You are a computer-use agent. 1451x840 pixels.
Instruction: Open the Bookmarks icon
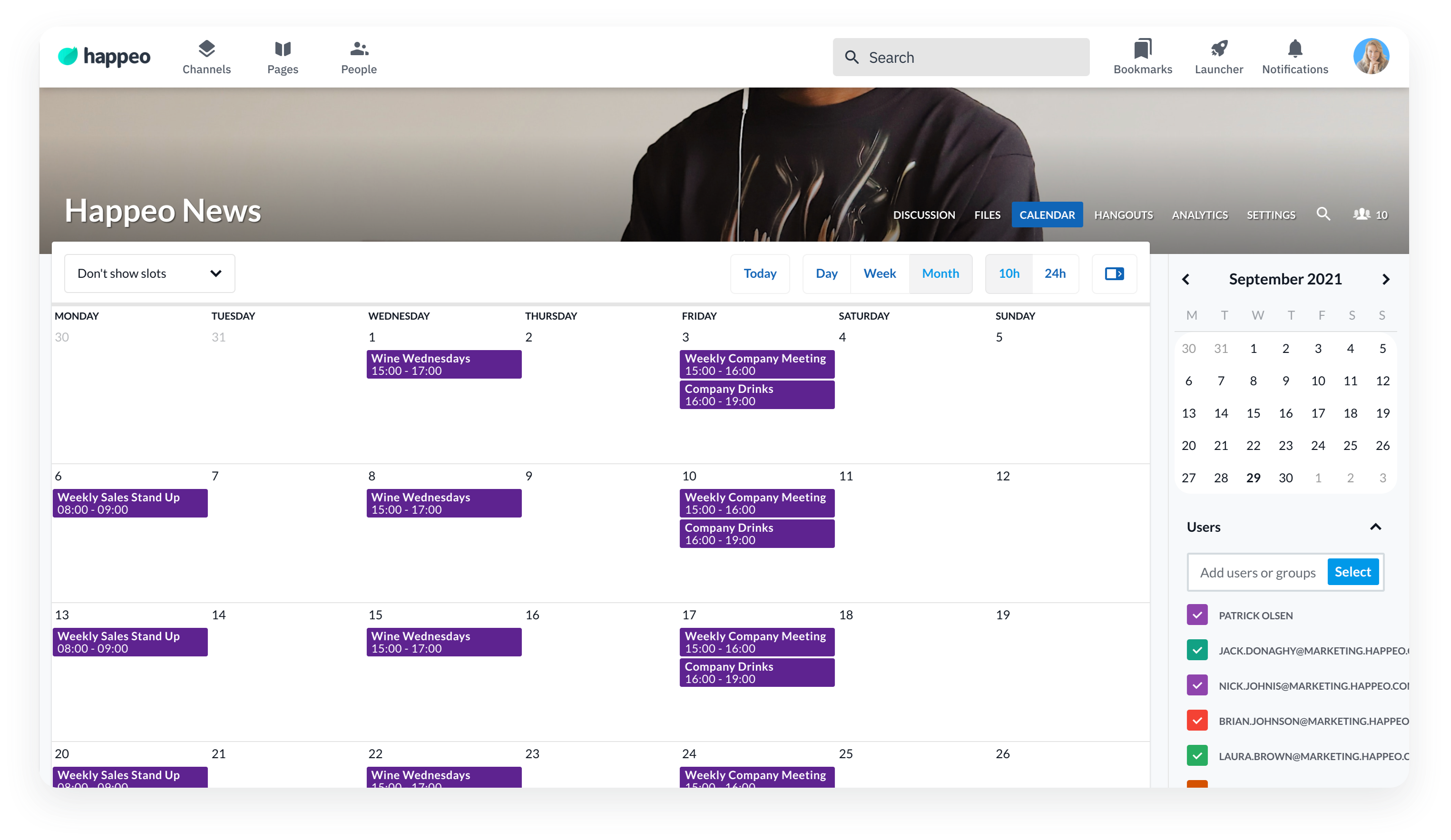1142,49
